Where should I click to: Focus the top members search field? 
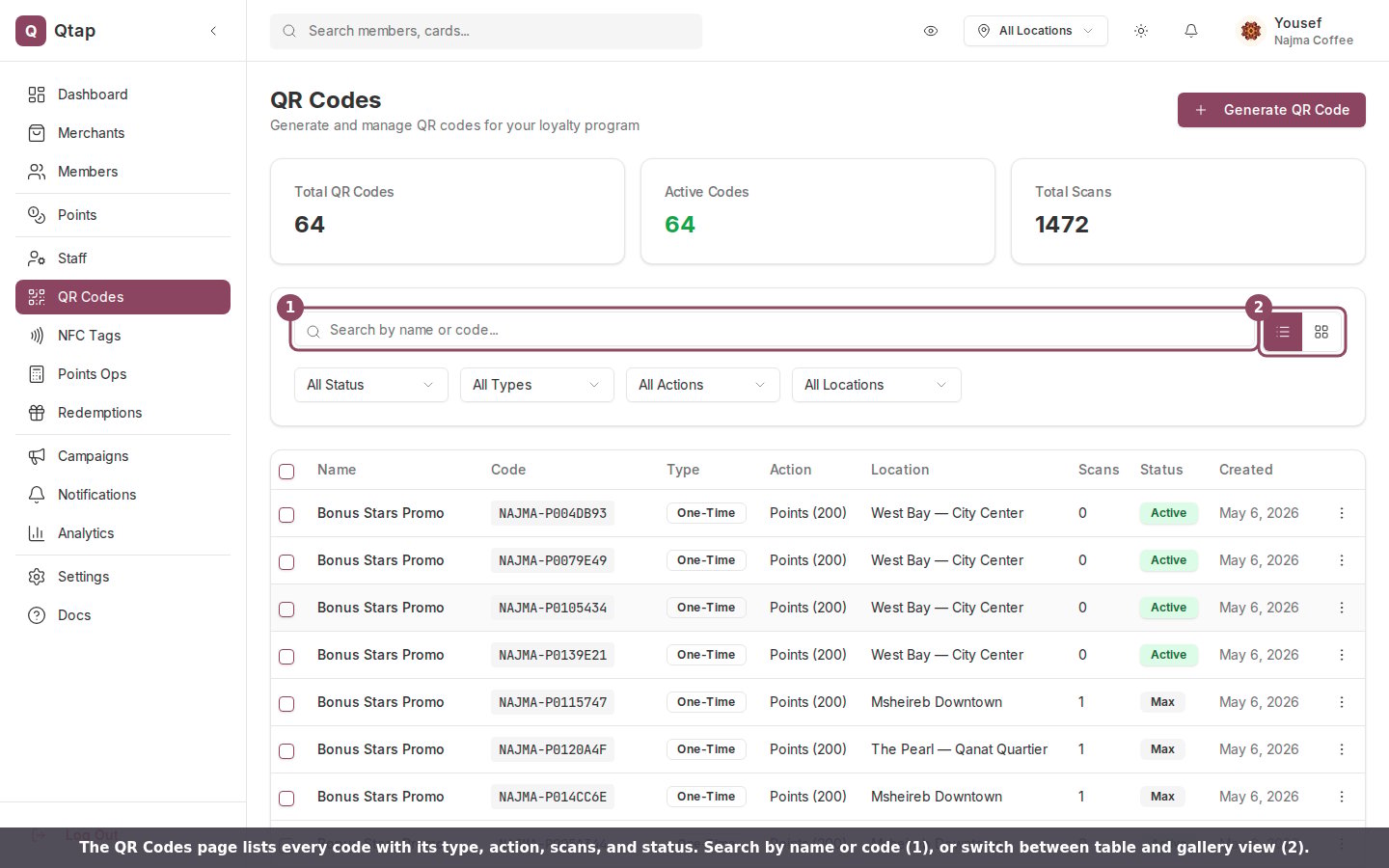coord(486,31)
